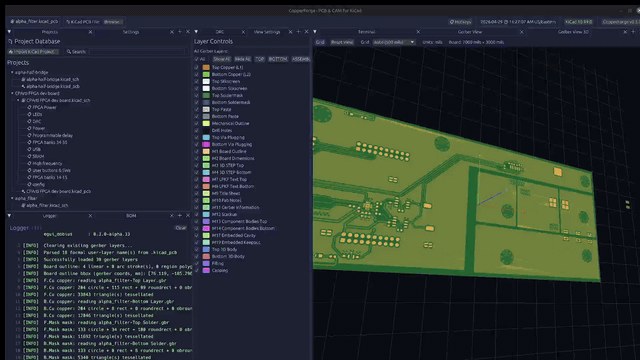Viewport: 640px width, 360px height.
Task: Switch to the DRC tab
Action: click(220, 32)
